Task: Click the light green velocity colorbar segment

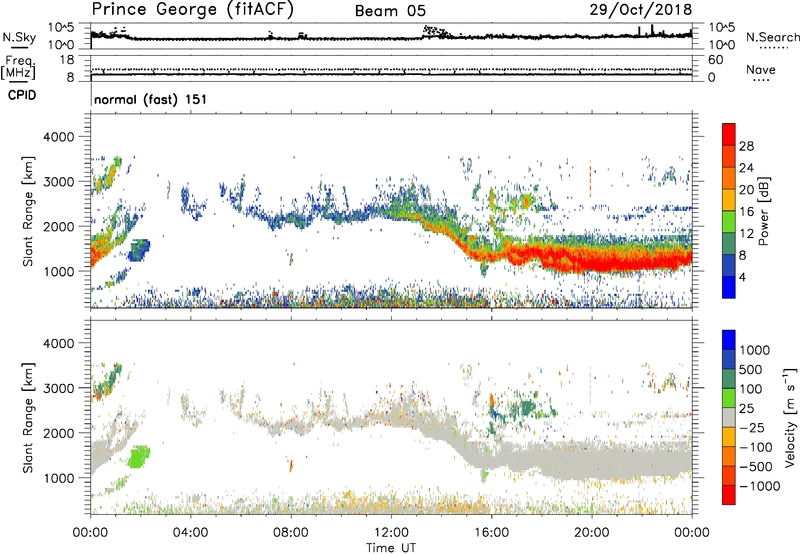Action: (729, 398)
